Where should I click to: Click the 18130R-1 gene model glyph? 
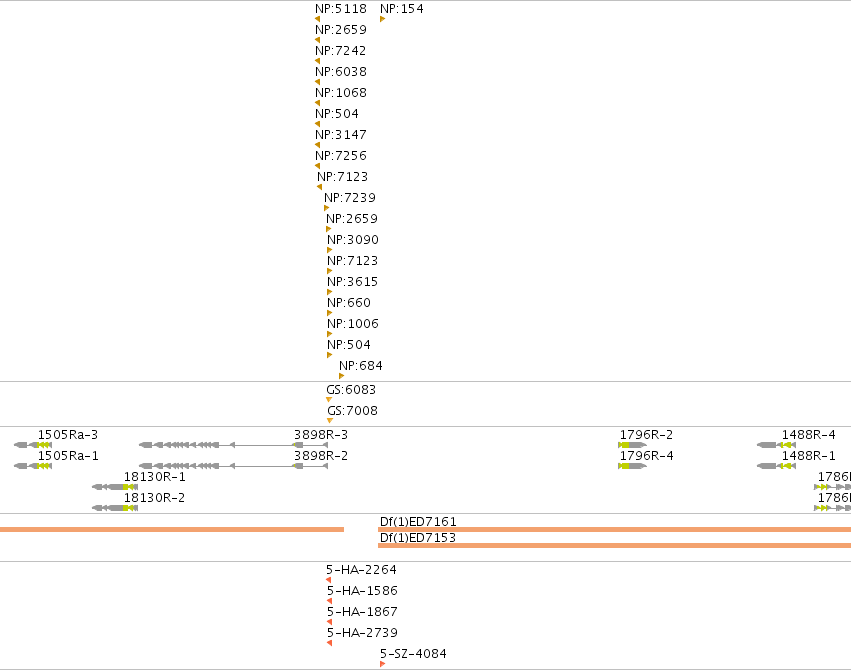pos(115,487)
